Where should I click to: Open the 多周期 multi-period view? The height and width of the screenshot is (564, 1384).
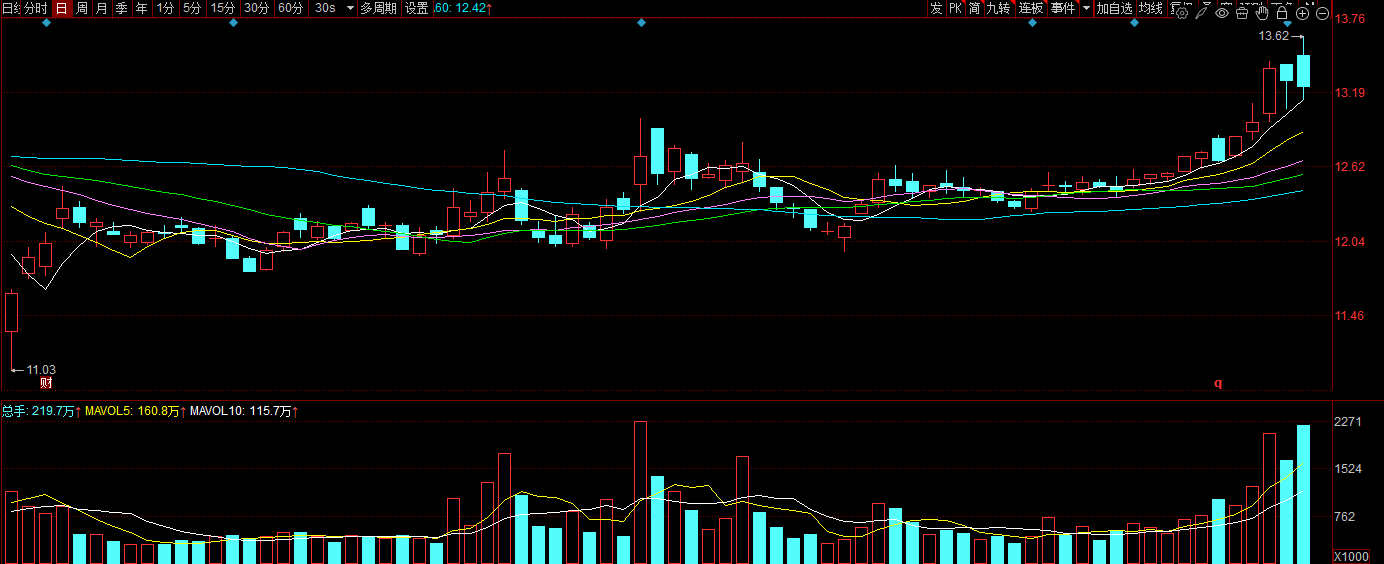coord(378,8)
